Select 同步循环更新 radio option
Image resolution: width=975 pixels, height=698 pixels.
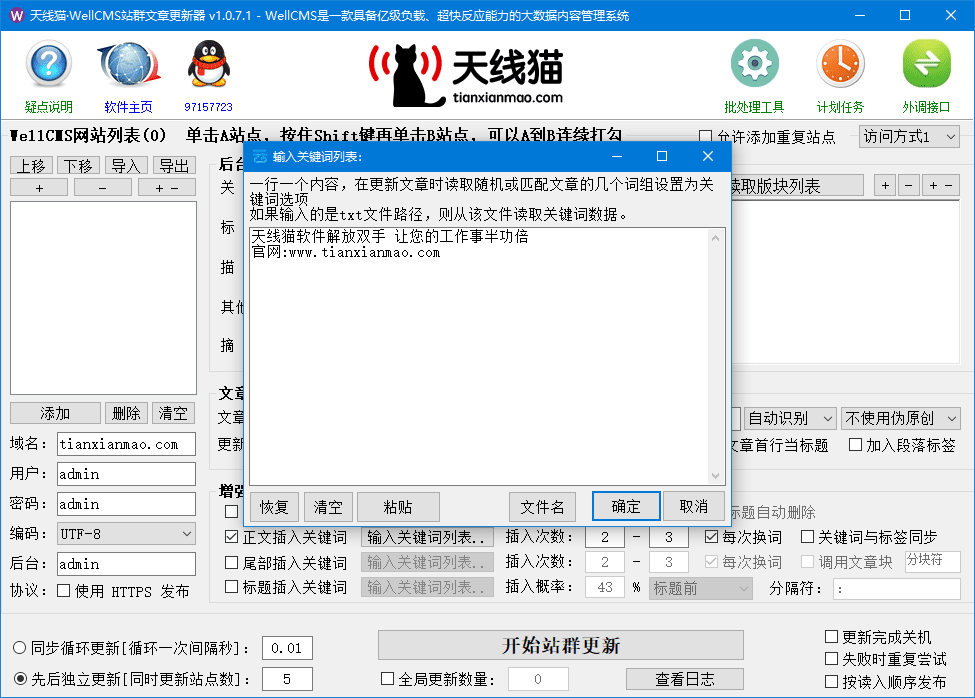click(20, 648)
